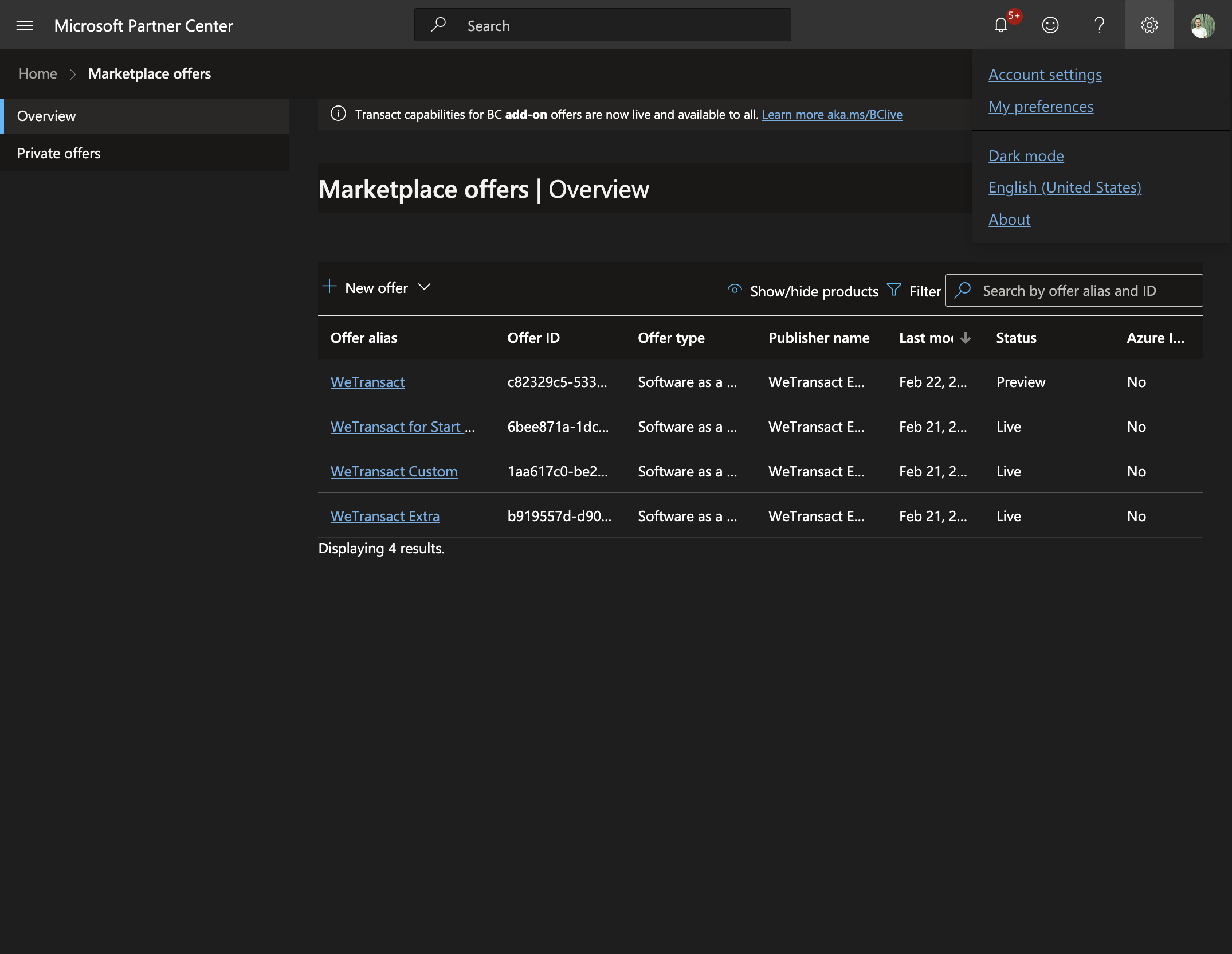Open the help question mark icon
This screenshot has width=1232, height=954.
tap(1099, 25)
